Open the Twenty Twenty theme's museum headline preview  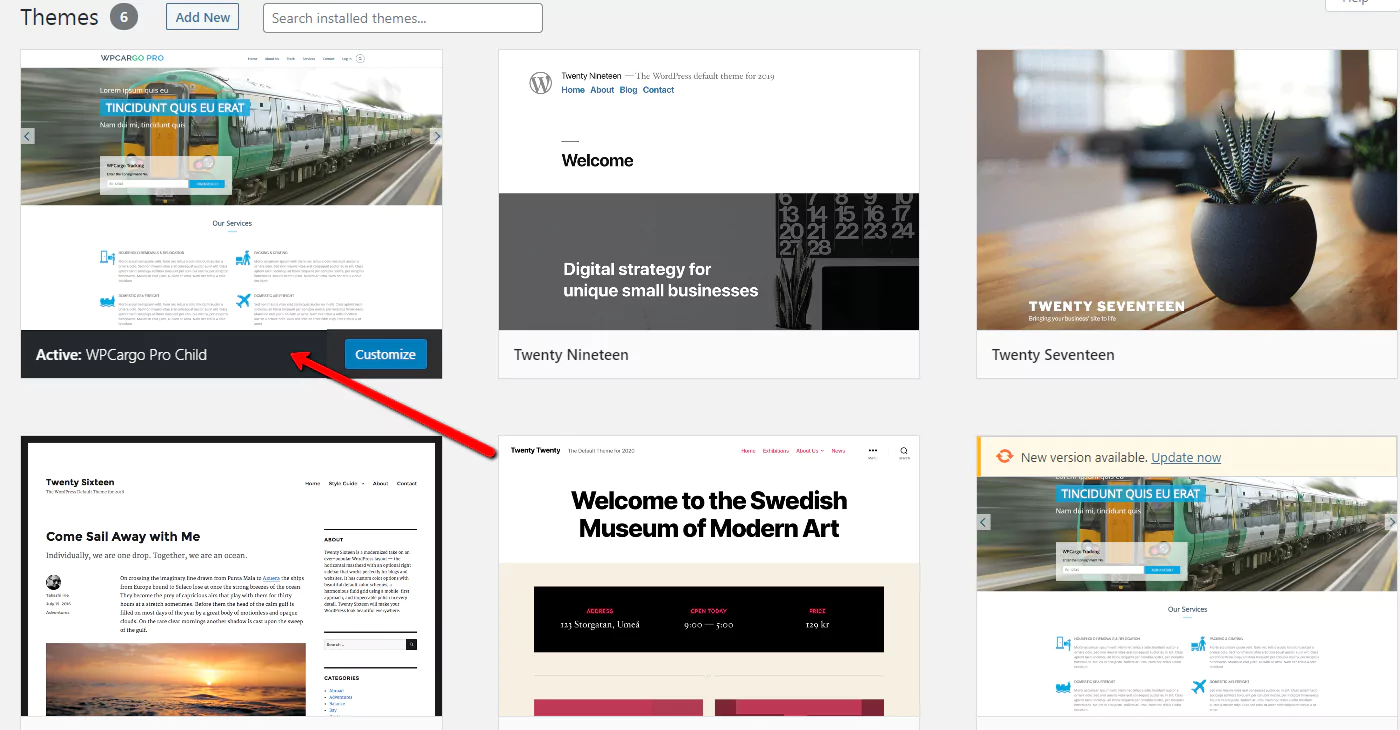(708, 514)
